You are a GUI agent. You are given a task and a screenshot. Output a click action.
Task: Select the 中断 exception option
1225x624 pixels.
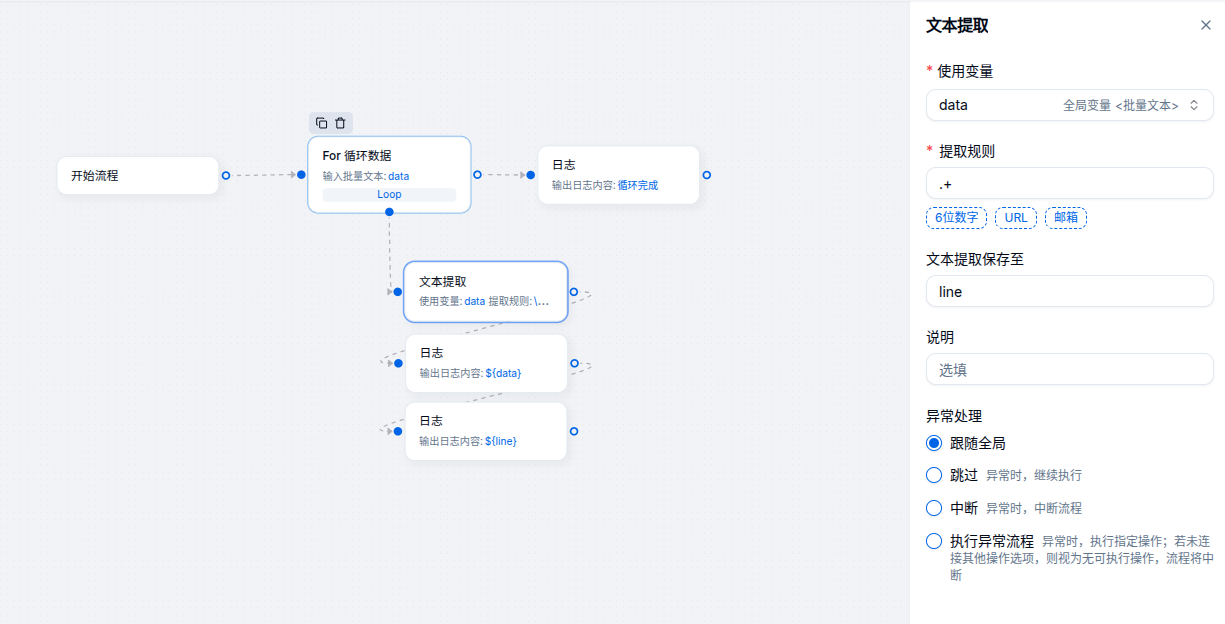[x=934, y=508]
